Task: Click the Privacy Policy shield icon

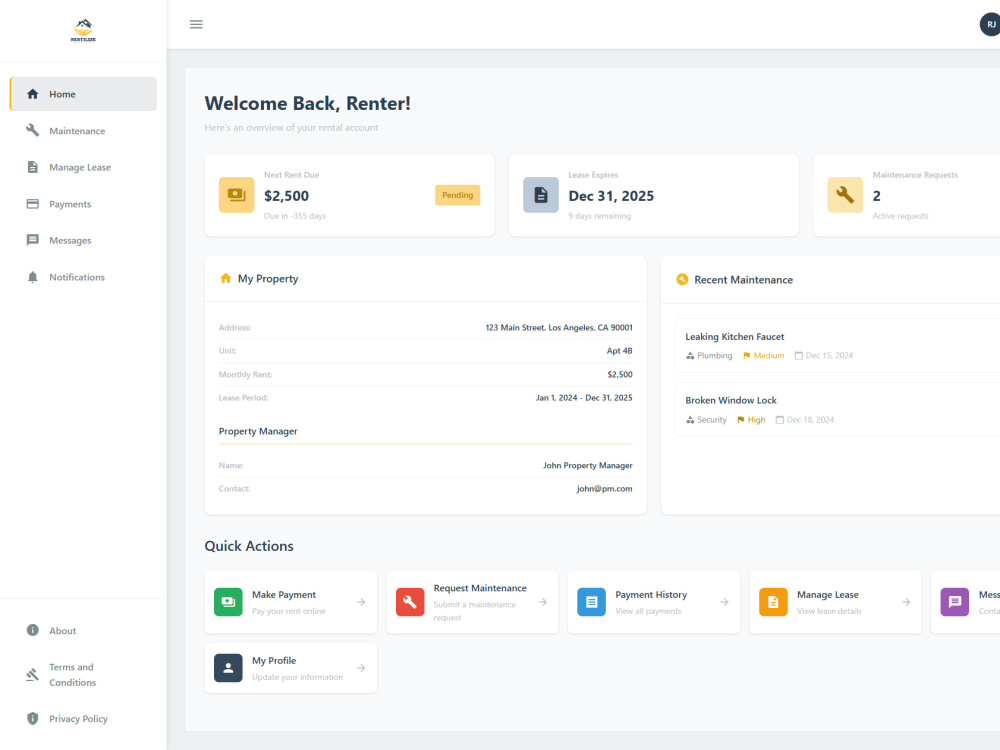Action: coord(33,718)
